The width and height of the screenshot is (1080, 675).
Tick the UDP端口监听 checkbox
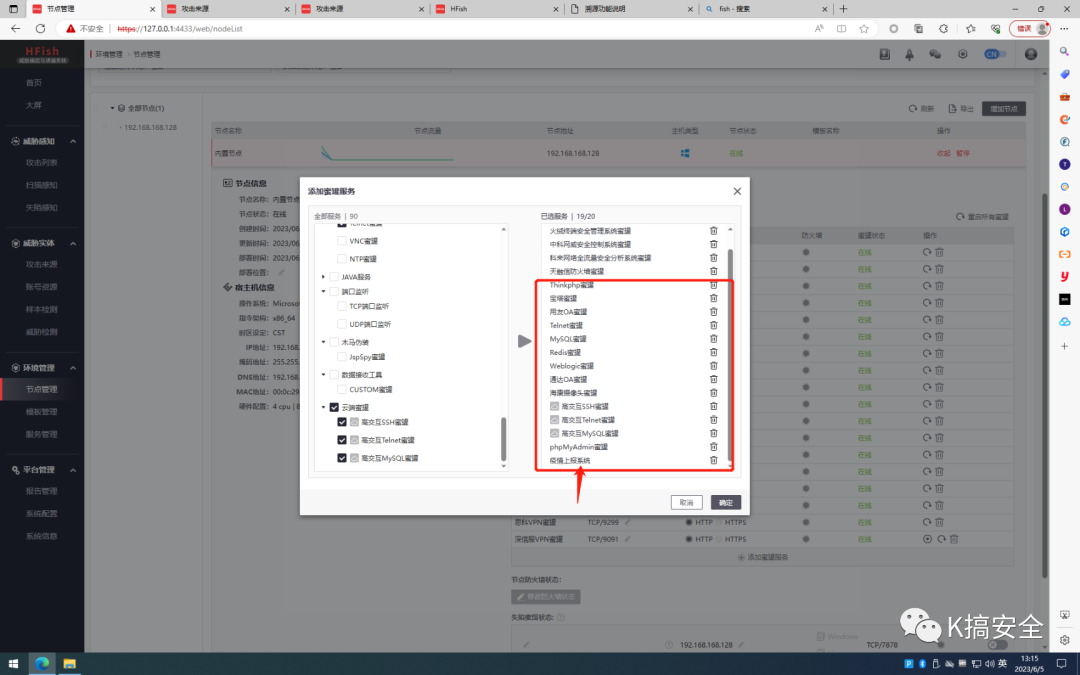(342, 324)
